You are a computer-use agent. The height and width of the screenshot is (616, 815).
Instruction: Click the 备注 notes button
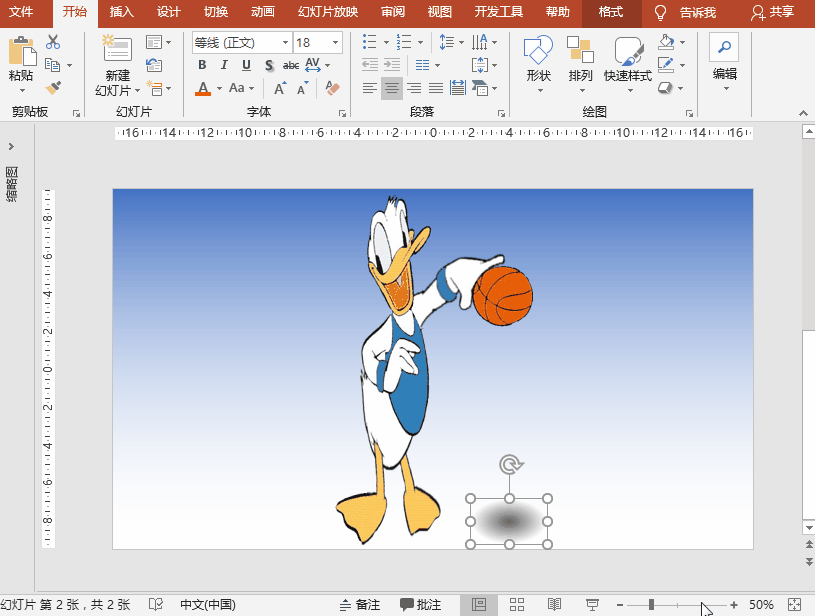coord(360,605)
